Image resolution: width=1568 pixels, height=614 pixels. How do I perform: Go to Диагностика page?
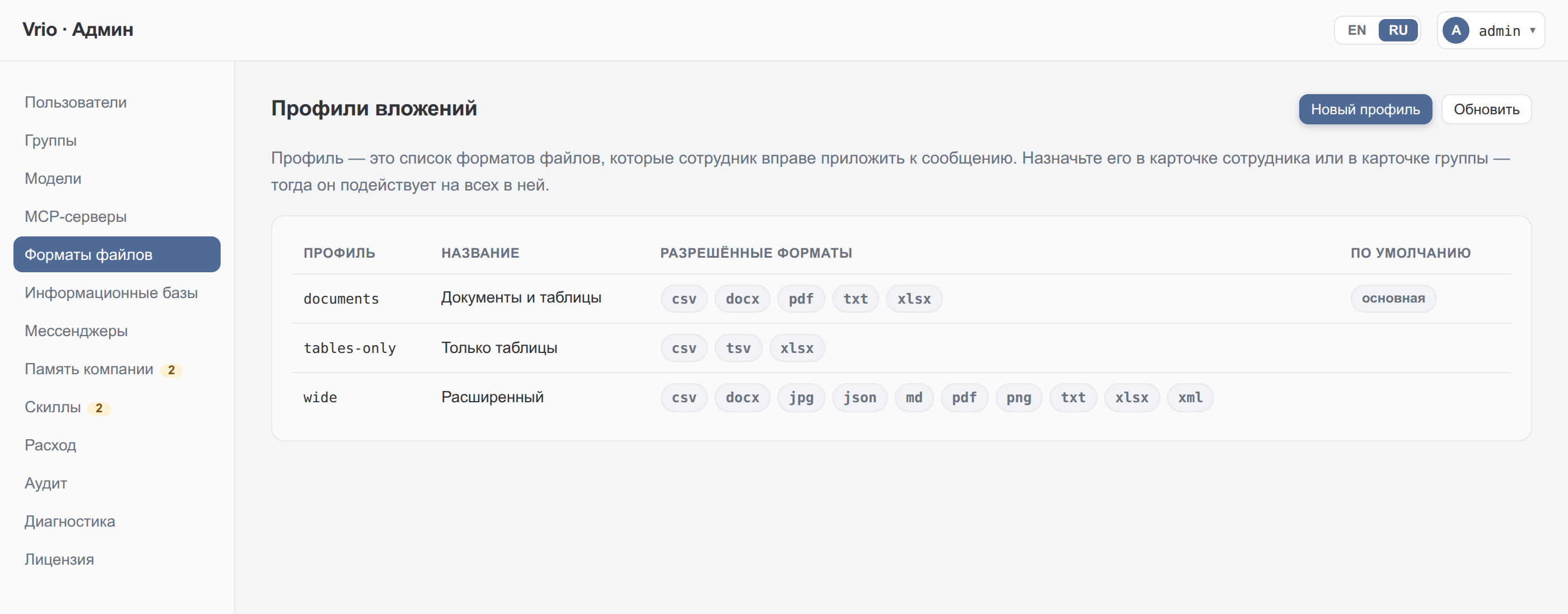click(x=117, y=522)
